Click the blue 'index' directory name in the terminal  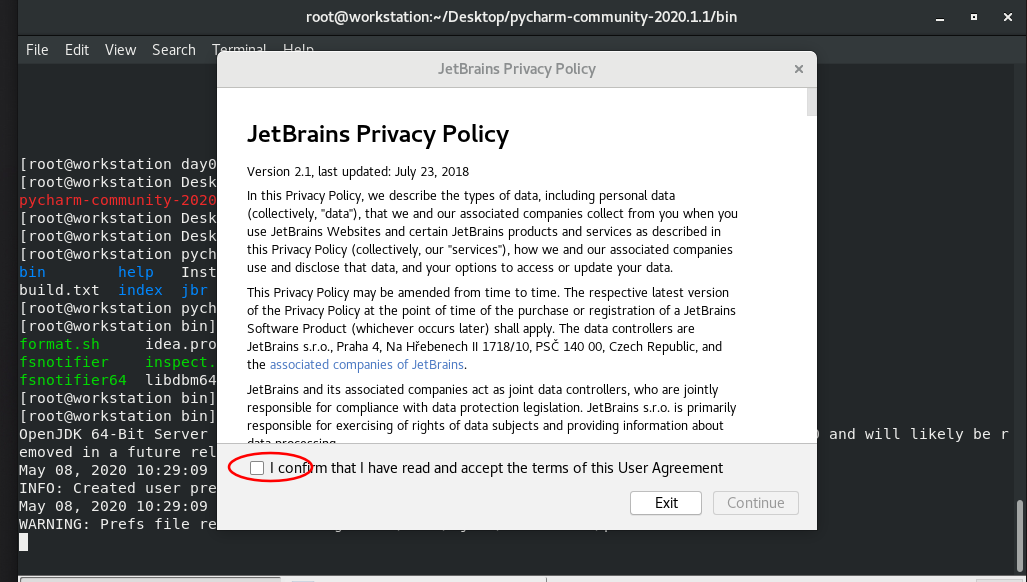[140, 290]
